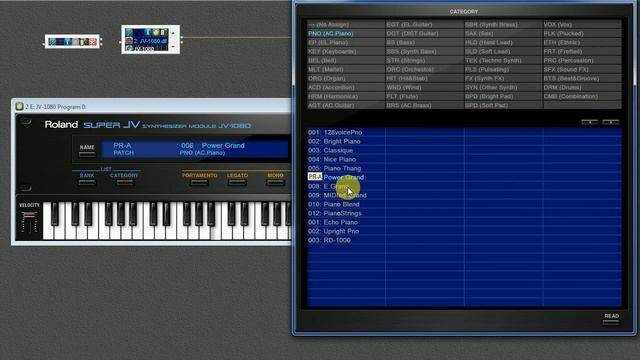
Task: Choose patch 005: Piano Thang
Action: (x=346, y=168)
